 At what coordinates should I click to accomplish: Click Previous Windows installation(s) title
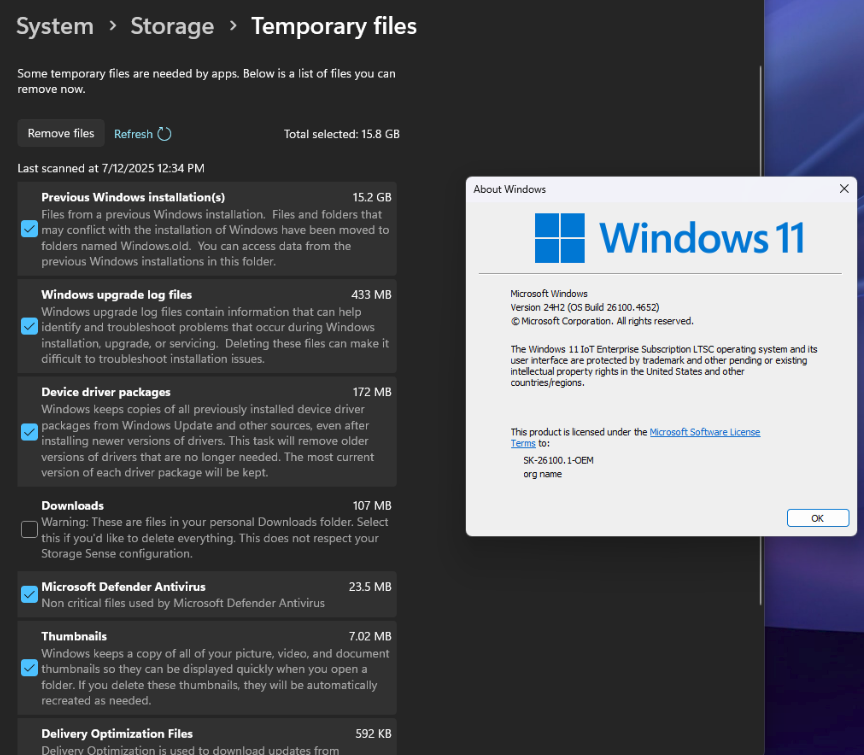pos(133,197)
